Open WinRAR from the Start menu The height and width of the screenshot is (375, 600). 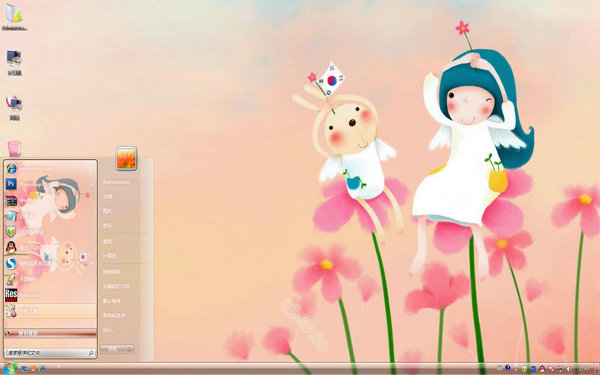click(50, 200)
